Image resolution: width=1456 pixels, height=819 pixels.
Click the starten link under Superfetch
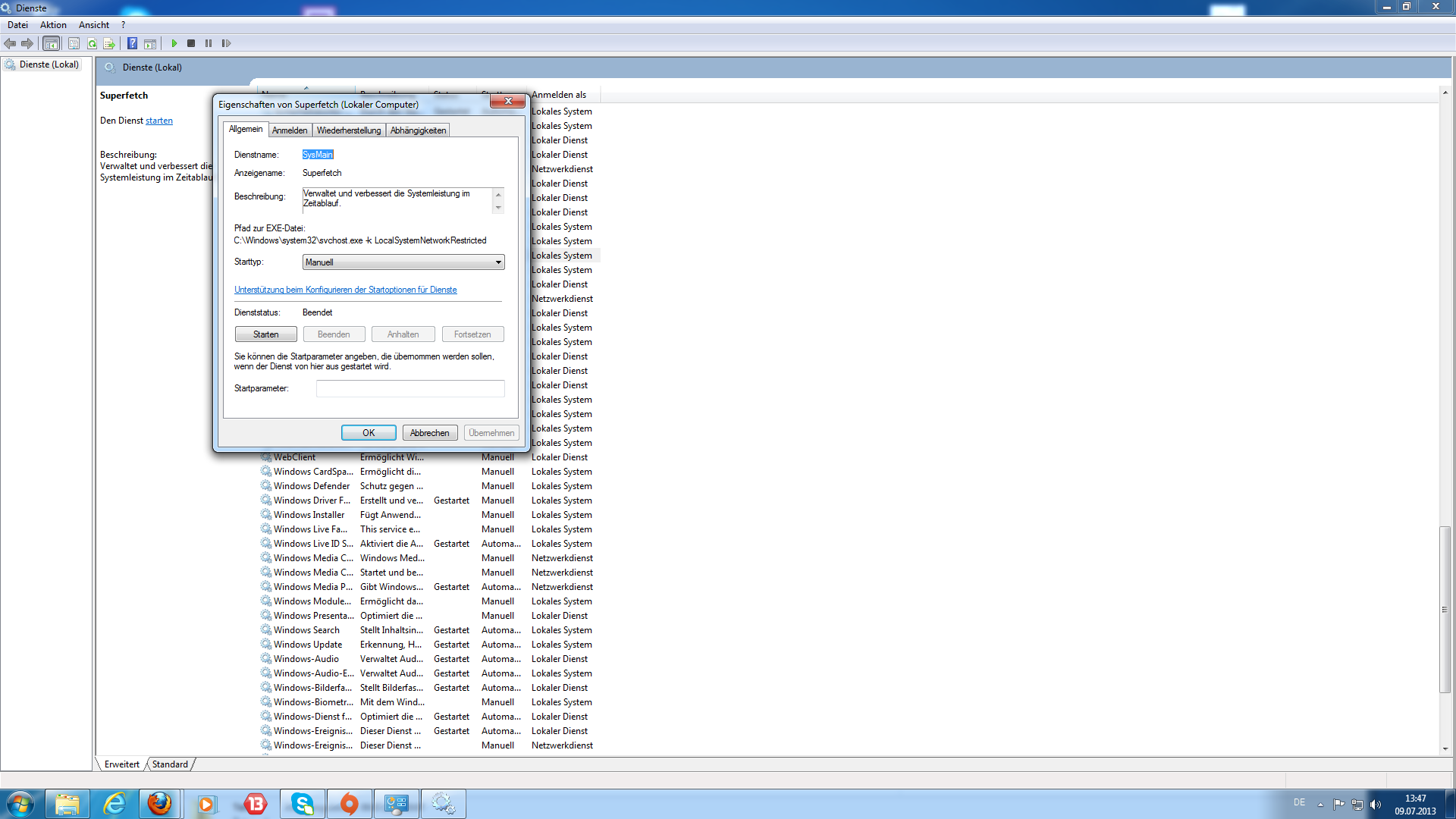click(x=159, y=121)
